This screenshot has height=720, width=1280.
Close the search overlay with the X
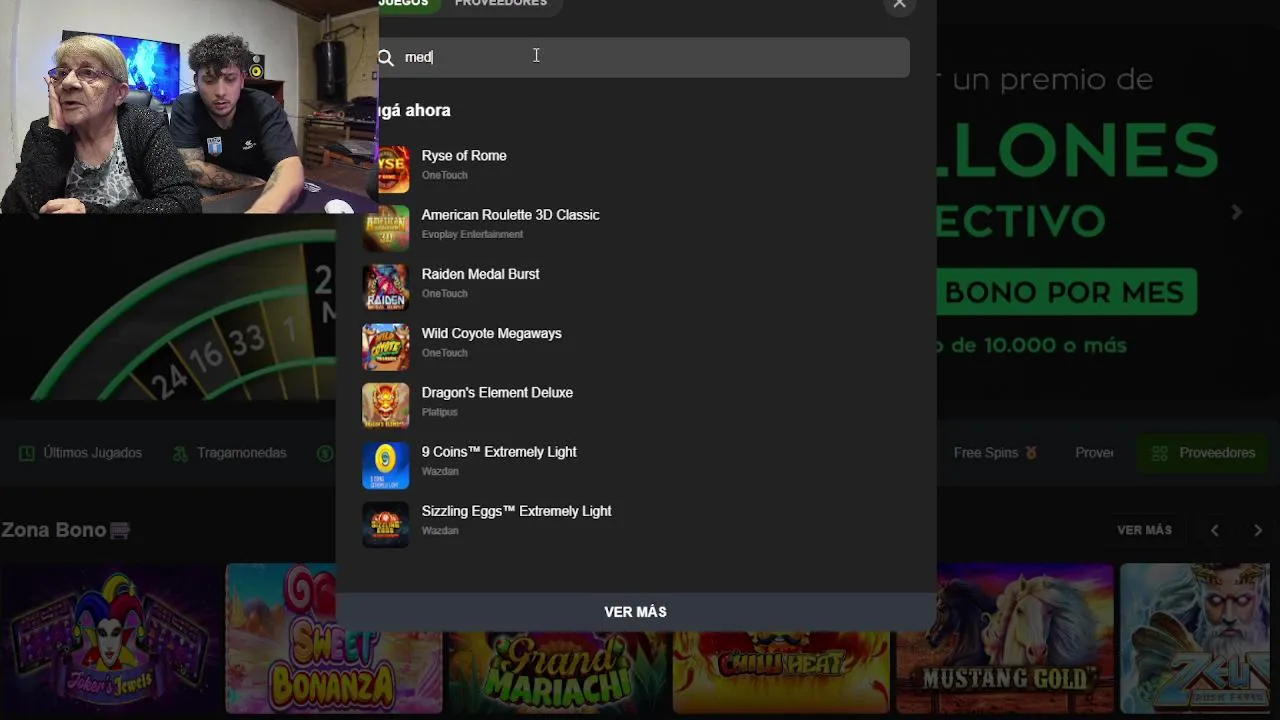click(899, 4)
